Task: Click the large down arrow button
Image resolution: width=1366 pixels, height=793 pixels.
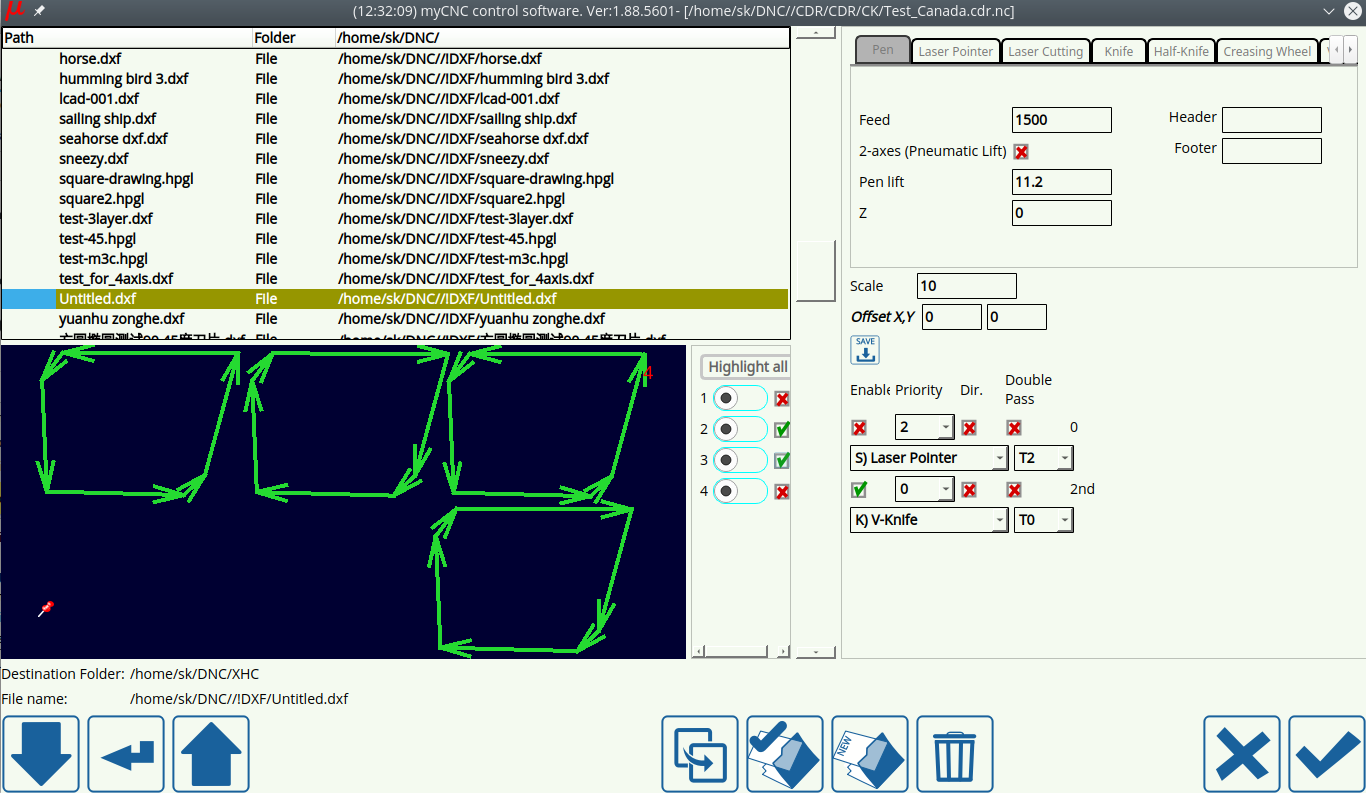Action: click(x=41, y=754)
